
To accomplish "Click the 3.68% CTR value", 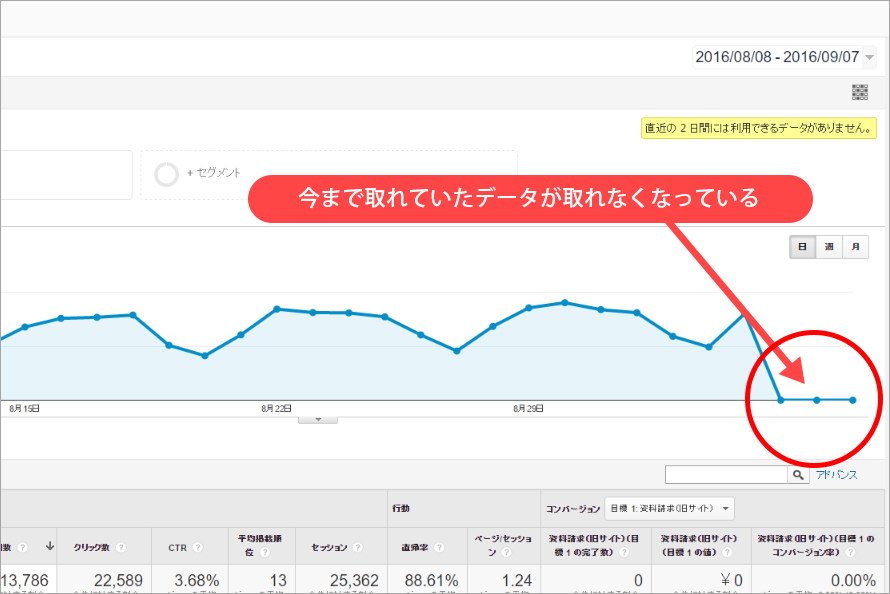I will pyautogui.click(x=196, y=580).
